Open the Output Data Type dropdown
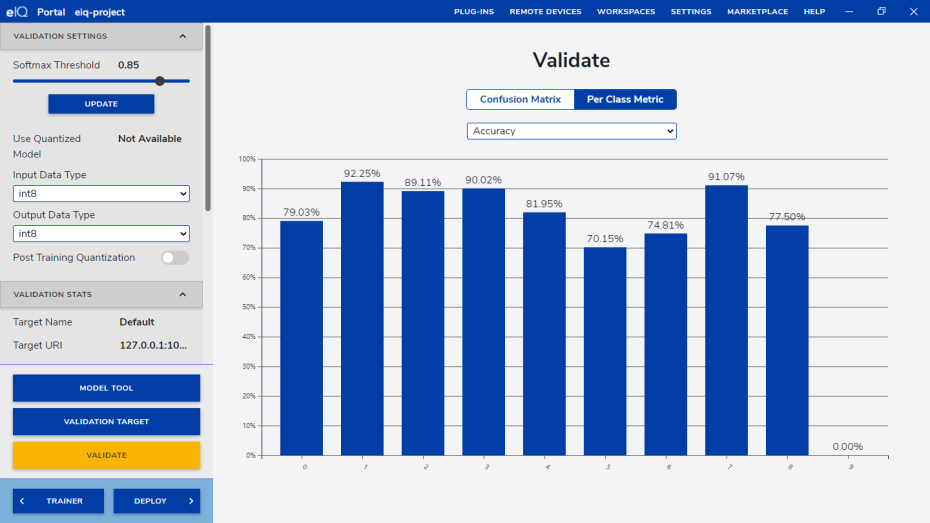The image size is (930, 523). coord(101,234)
